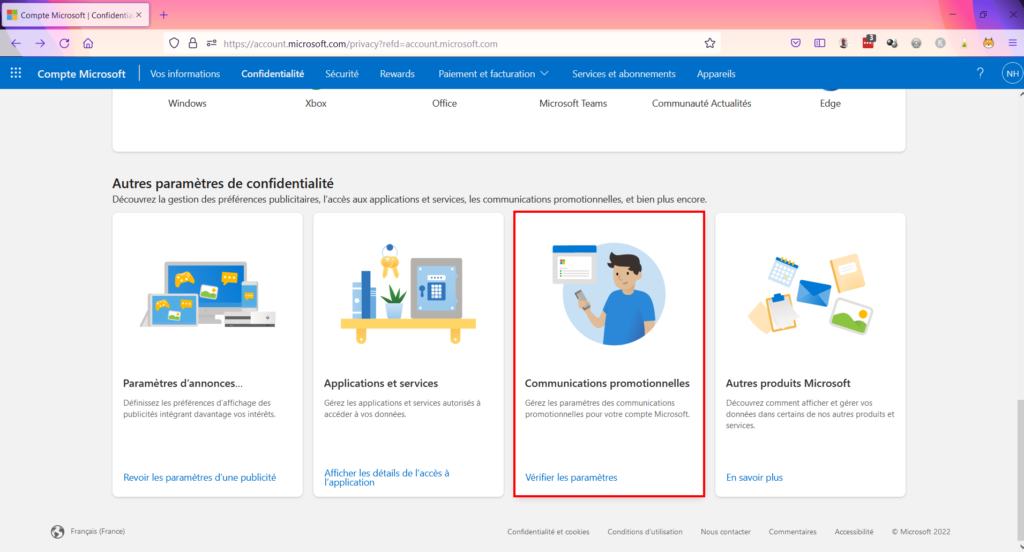Viewport: 1024px width, 552px height.
Task: Open tracking protection shield info
Action: click(174, 43)
